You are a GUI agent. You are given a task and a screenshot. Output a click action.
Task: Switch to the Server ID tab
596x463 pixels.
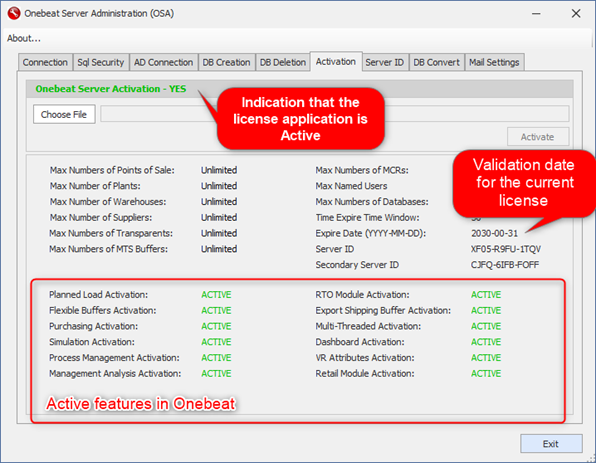385,62
